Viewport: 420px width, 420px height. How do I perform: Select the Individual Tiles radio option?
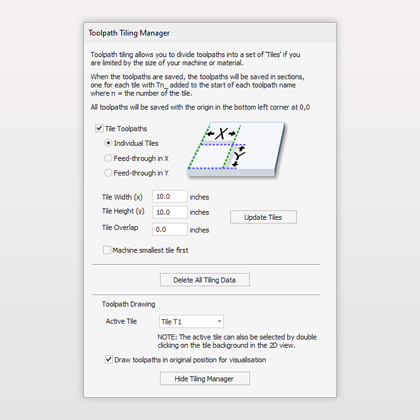[108, 143]
